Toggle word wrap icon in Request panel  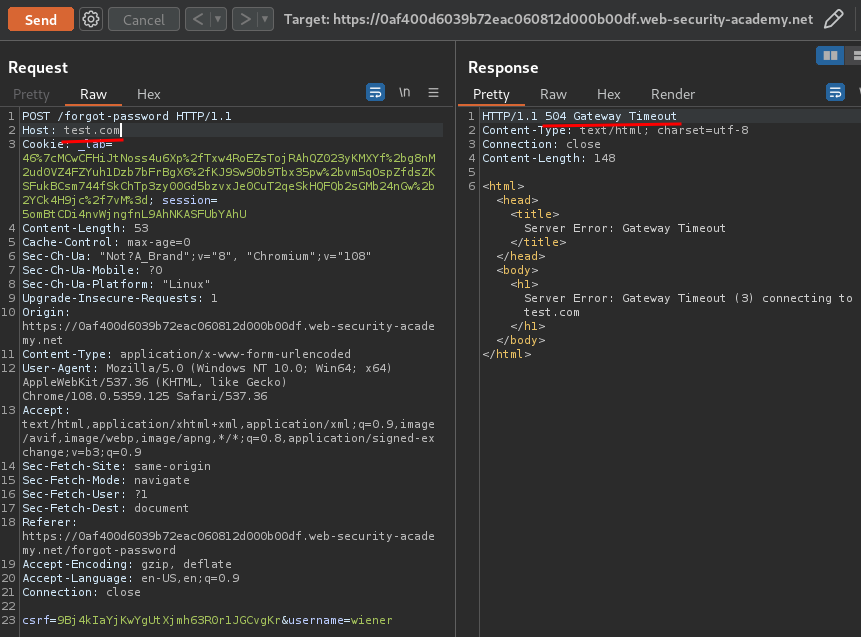(x=375, y=92)
